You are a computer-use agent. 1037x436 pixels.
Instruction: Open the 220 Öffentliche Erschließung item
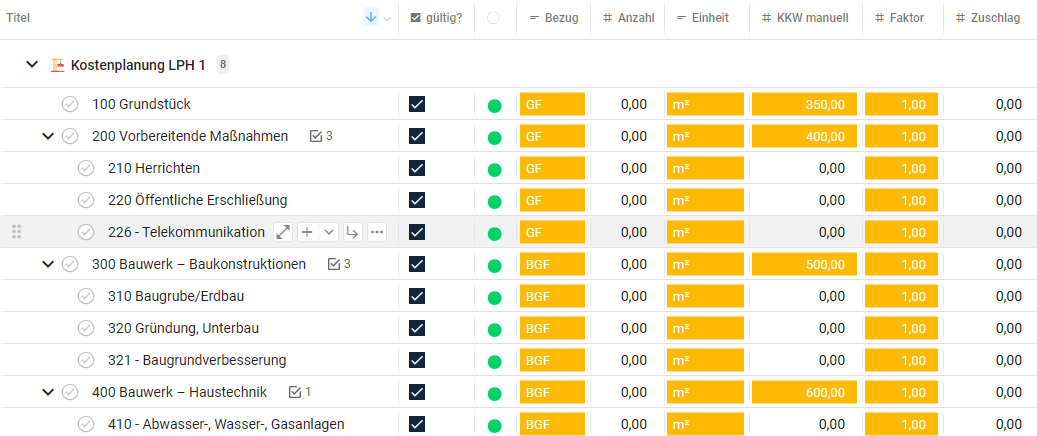(x=197, y=200)
